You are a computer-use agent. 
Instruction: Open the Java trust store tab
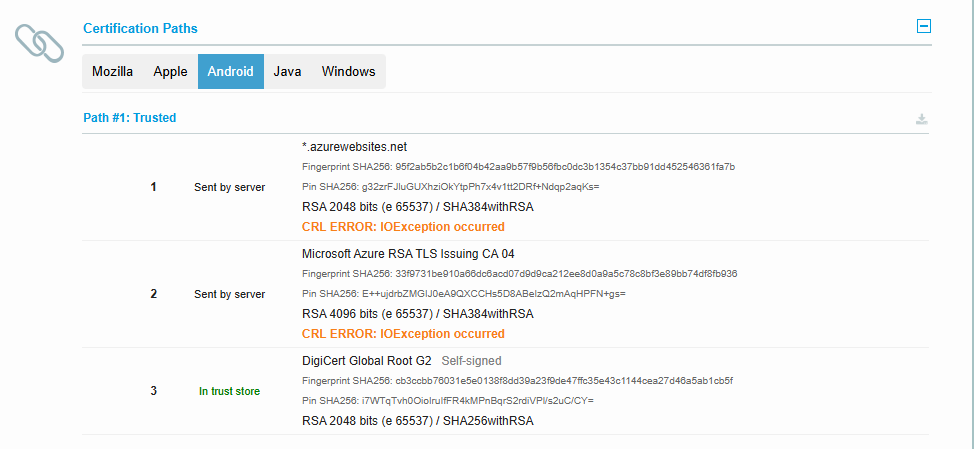[288, 71]
